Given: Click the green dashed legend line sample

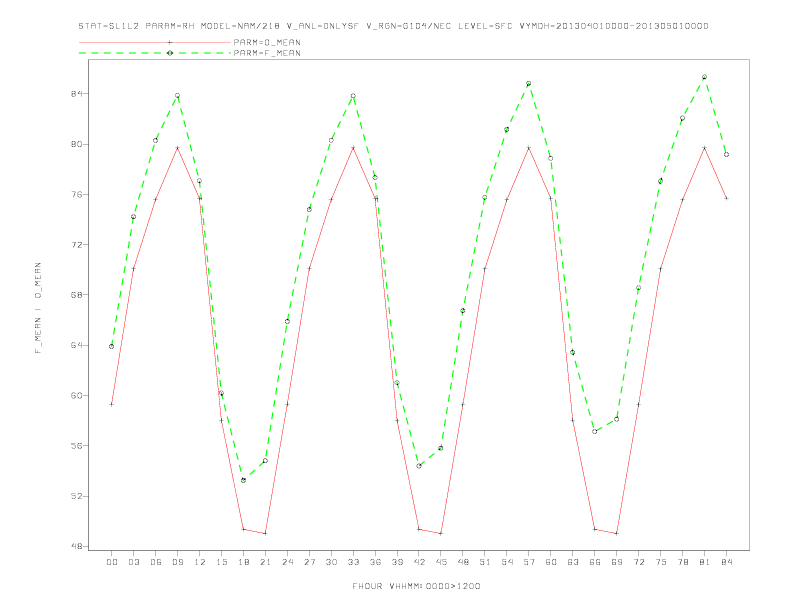Looking at the screenshot, I should (x=155, y=53).
